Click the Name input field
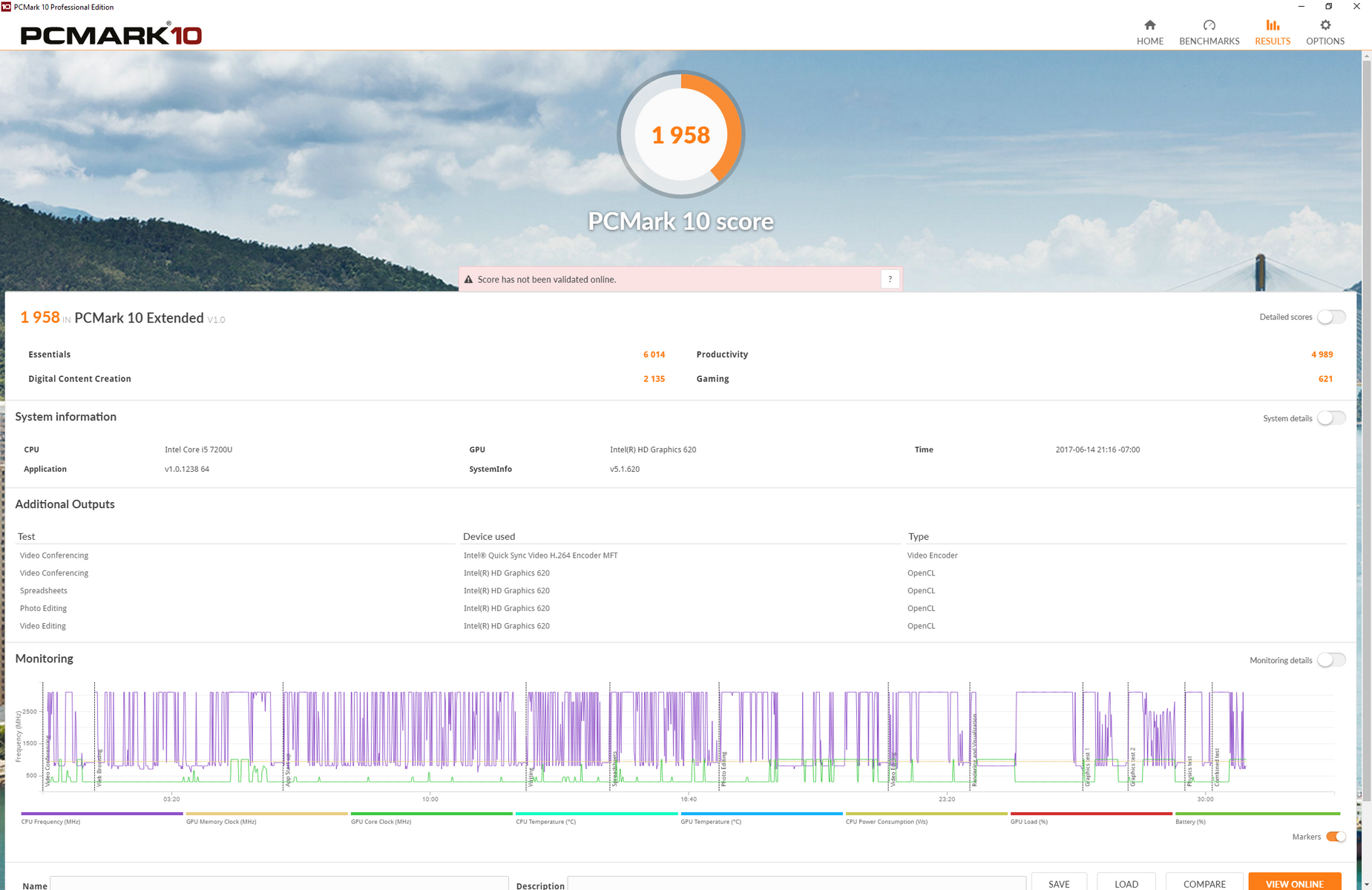This screenshot has width=1372, height=890. pos(279,884)
